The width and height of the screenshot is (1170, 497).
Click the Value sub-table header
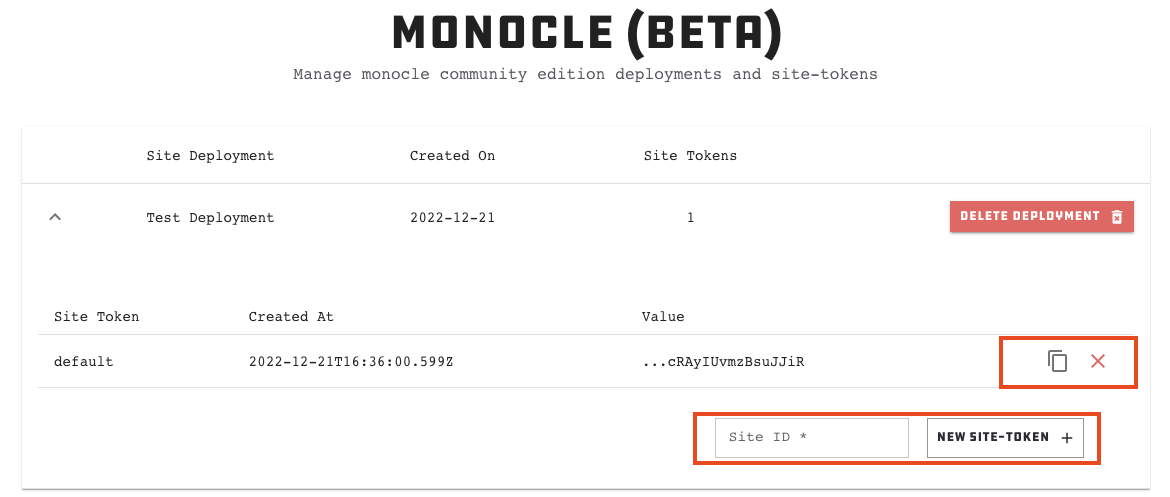pos(663,316)
